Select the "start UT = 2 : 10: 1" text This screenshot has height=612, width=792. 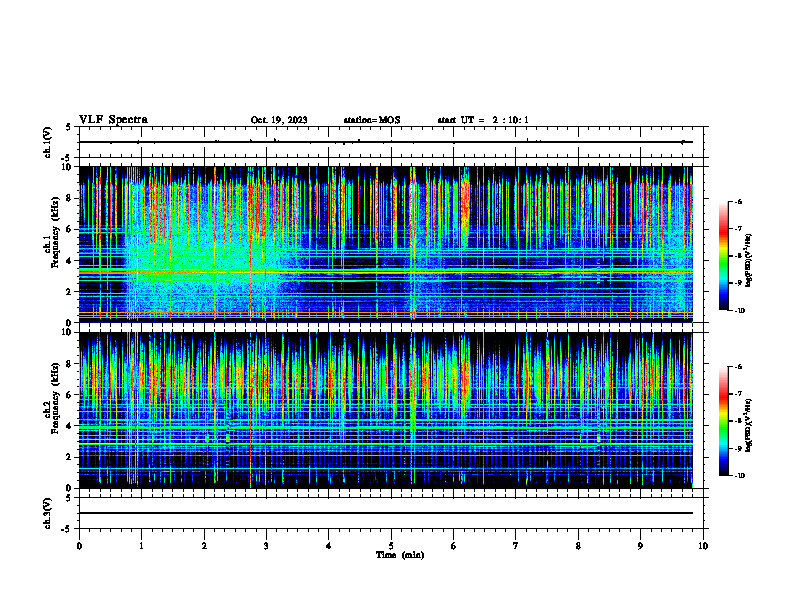[x=483, y=120]
